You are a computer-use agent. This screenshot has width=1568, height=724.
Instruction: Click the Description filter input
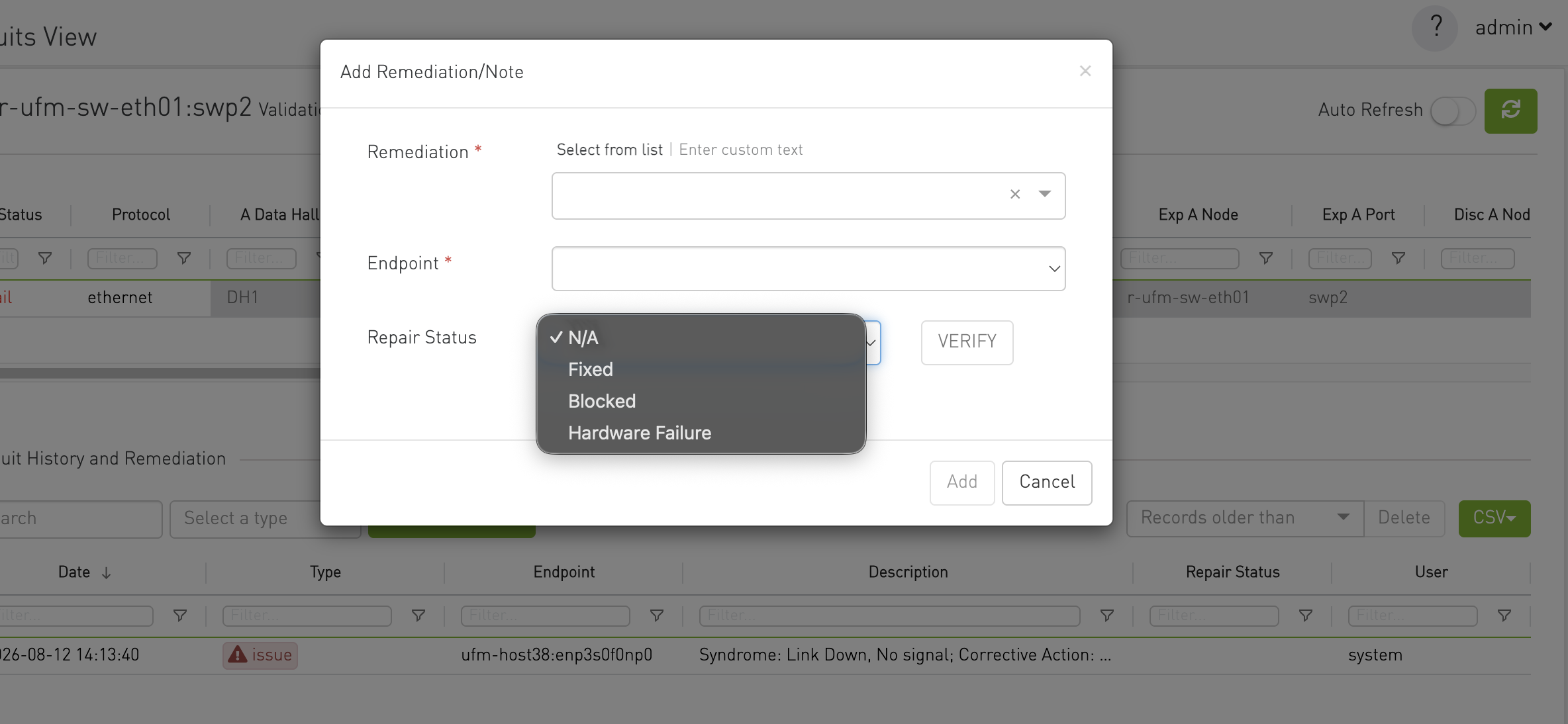[x=889, y=615]
